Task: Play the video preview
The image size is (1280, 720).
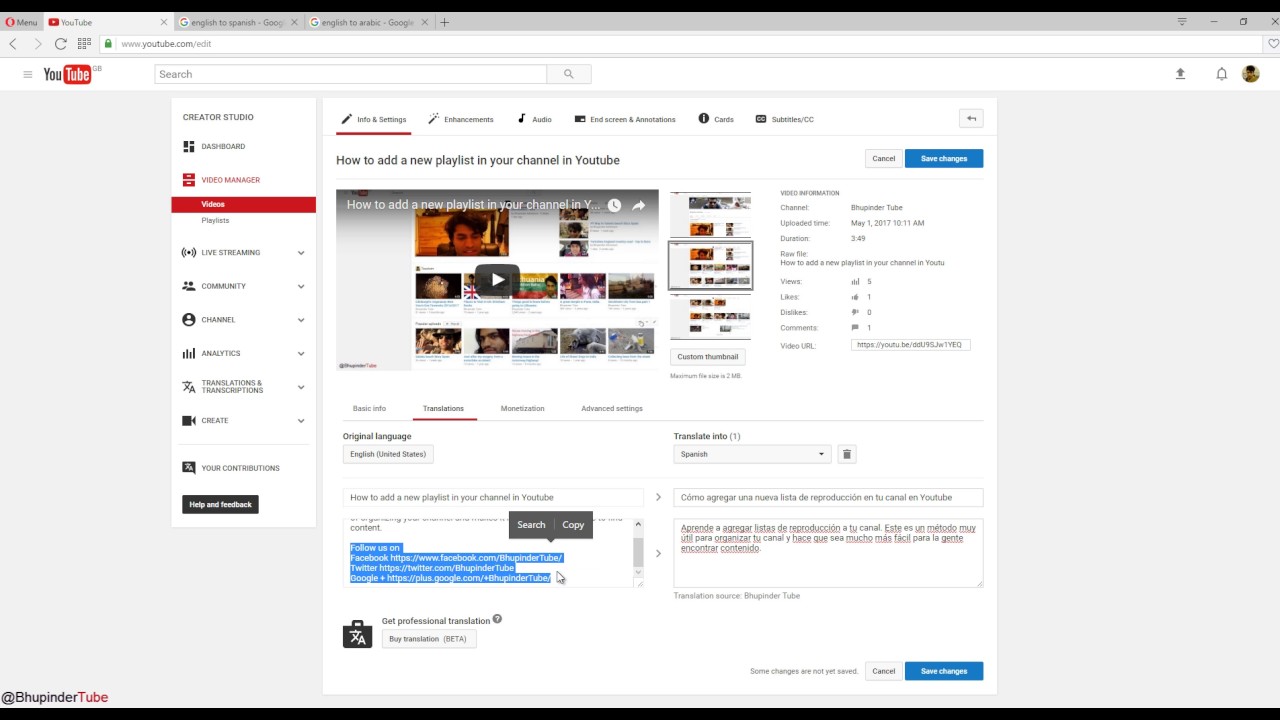Action: (x=497, y=280)
